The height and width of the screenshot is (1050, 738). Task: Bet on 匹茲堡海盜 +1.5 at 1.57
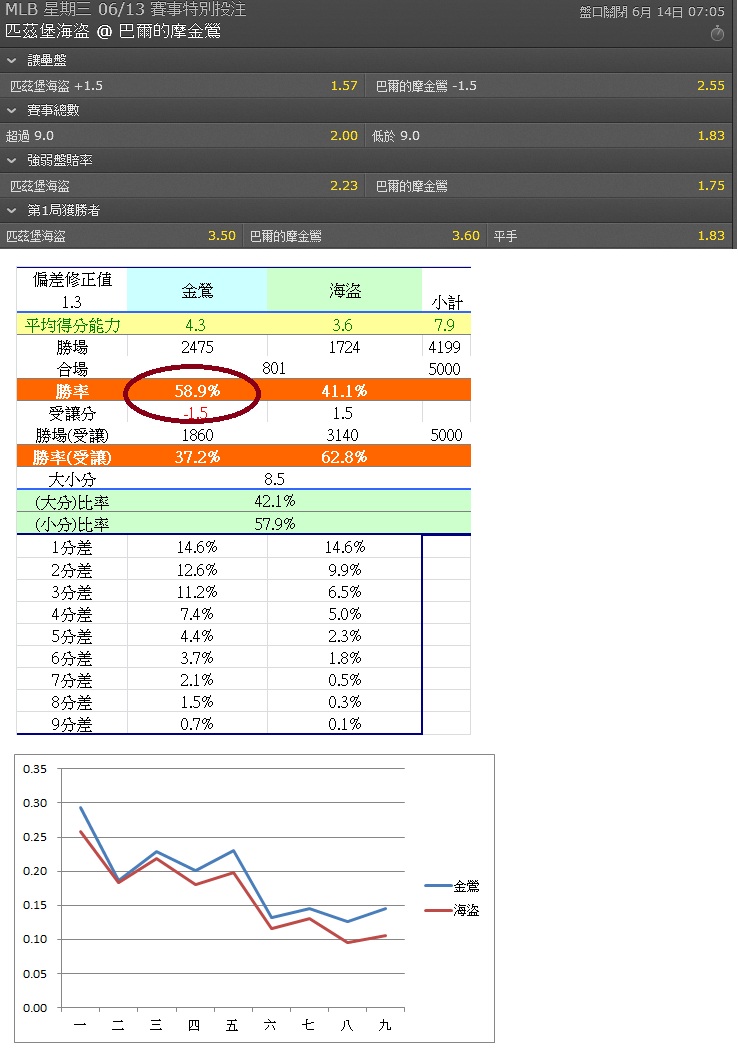pyautogui.click(x=183, y=86)
